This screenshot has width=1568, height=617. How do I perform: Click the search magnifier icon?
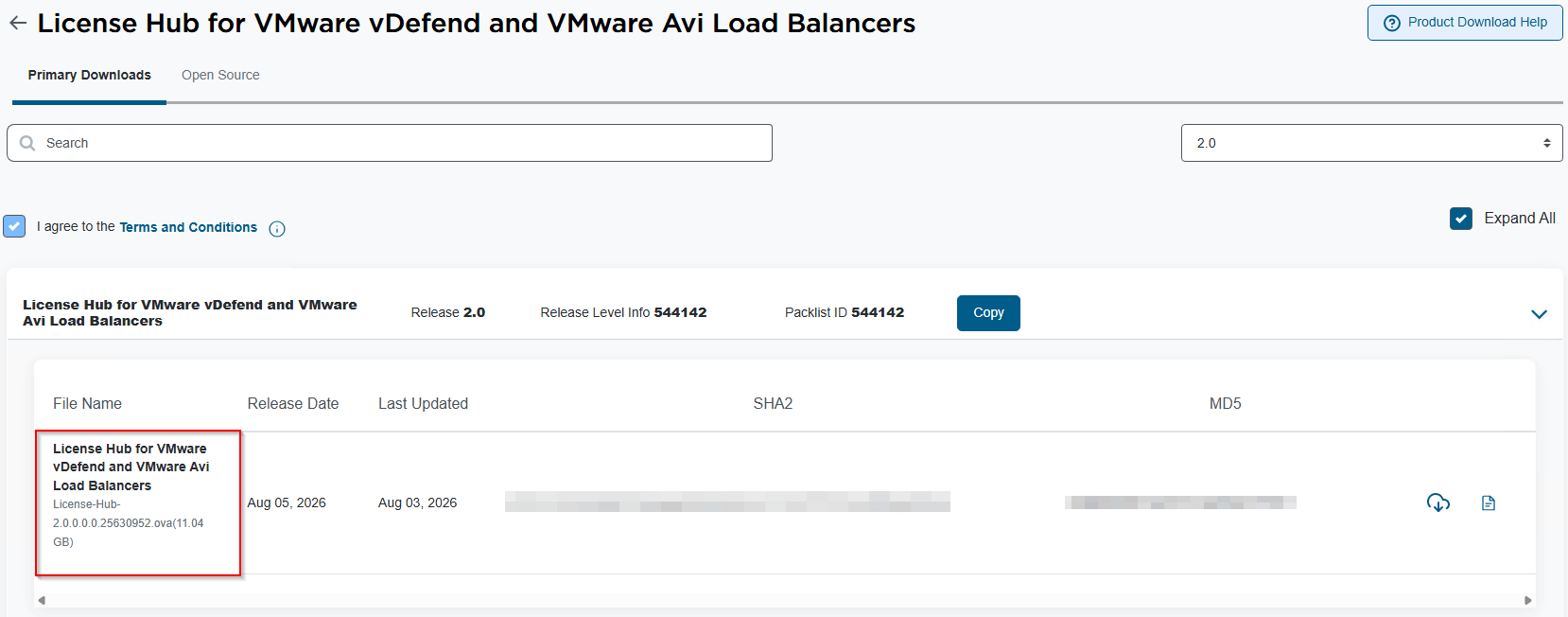click(x=27, y=143)
